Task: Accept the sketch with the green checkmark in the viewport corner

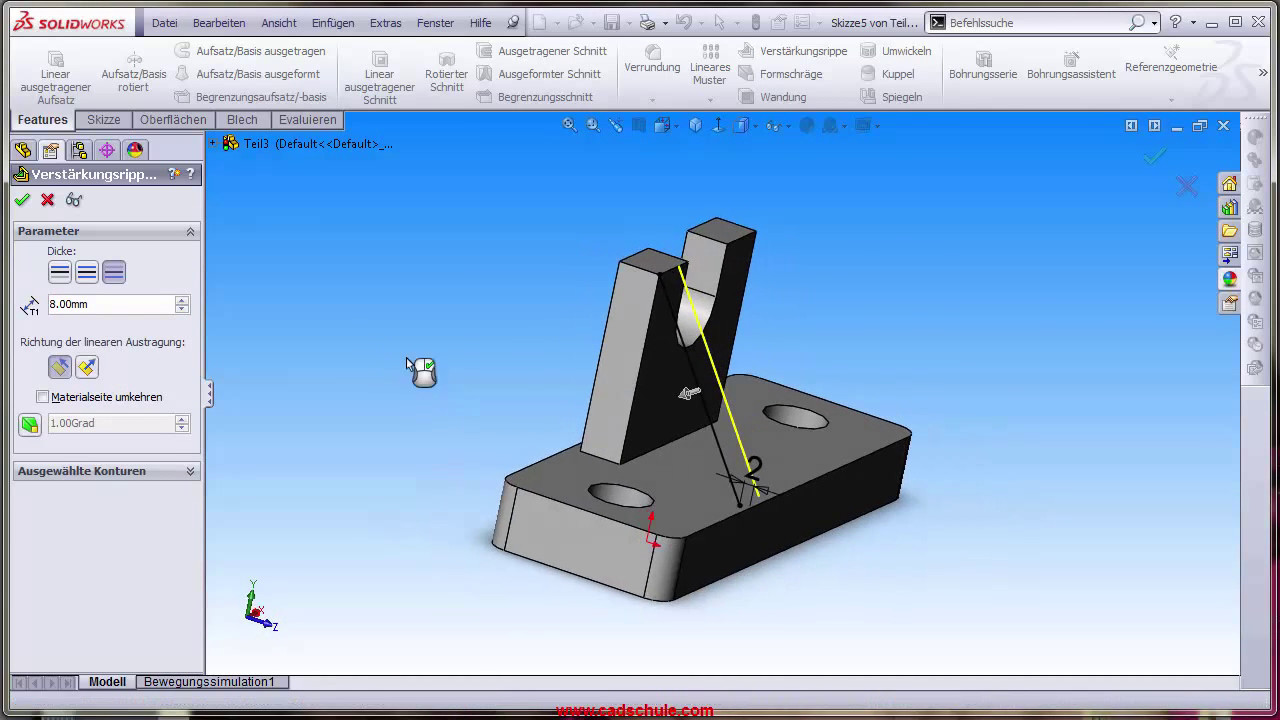Action: 1155,155
